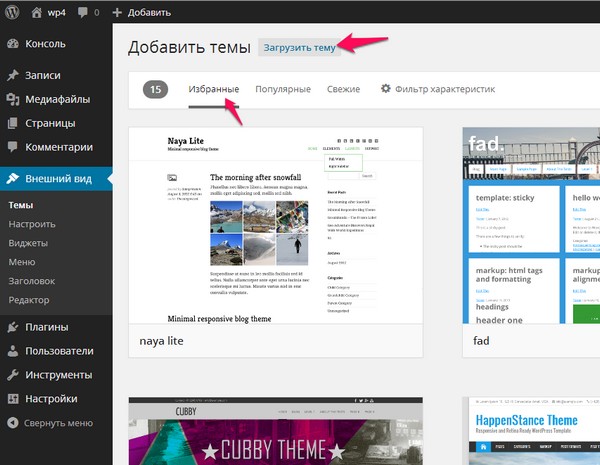Screen dimensions: 600x465
Task: Click Загрузить тему button
Action: [x=299, y=48]
